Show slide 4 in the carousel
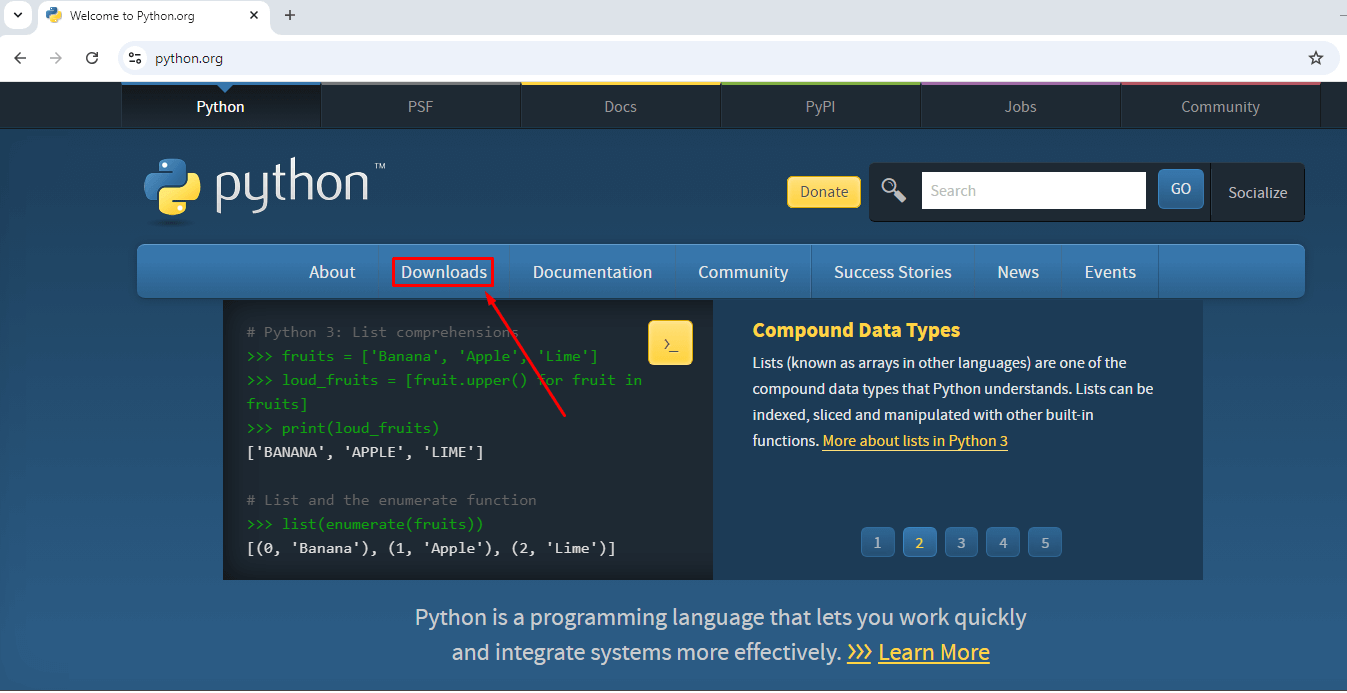 [1003, 542]
